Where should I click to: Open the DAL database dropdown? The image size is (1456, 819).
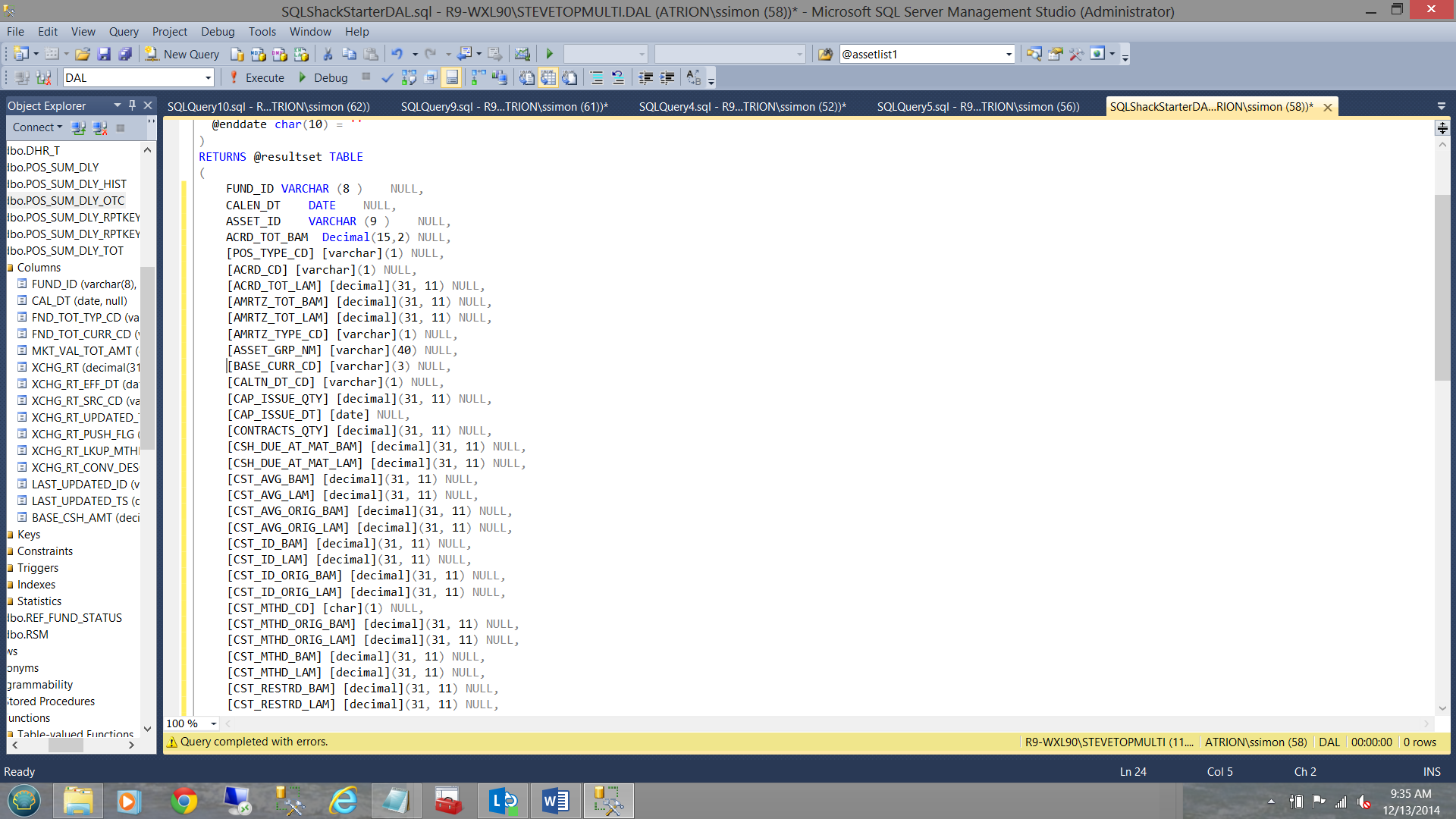click(x=208, y=77)
